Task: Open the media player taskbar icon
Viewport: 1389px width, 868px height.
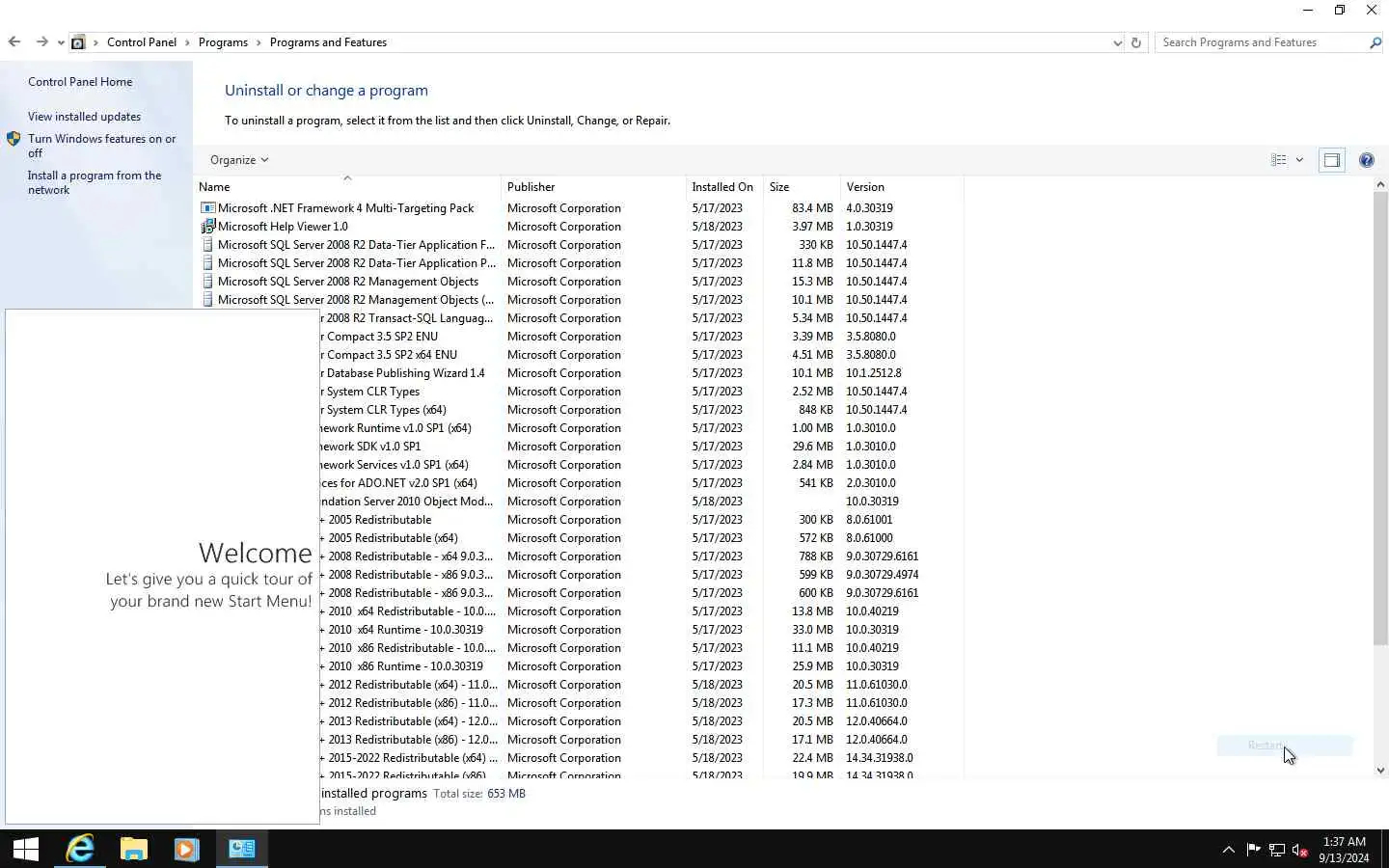Action: pos(186,849)
